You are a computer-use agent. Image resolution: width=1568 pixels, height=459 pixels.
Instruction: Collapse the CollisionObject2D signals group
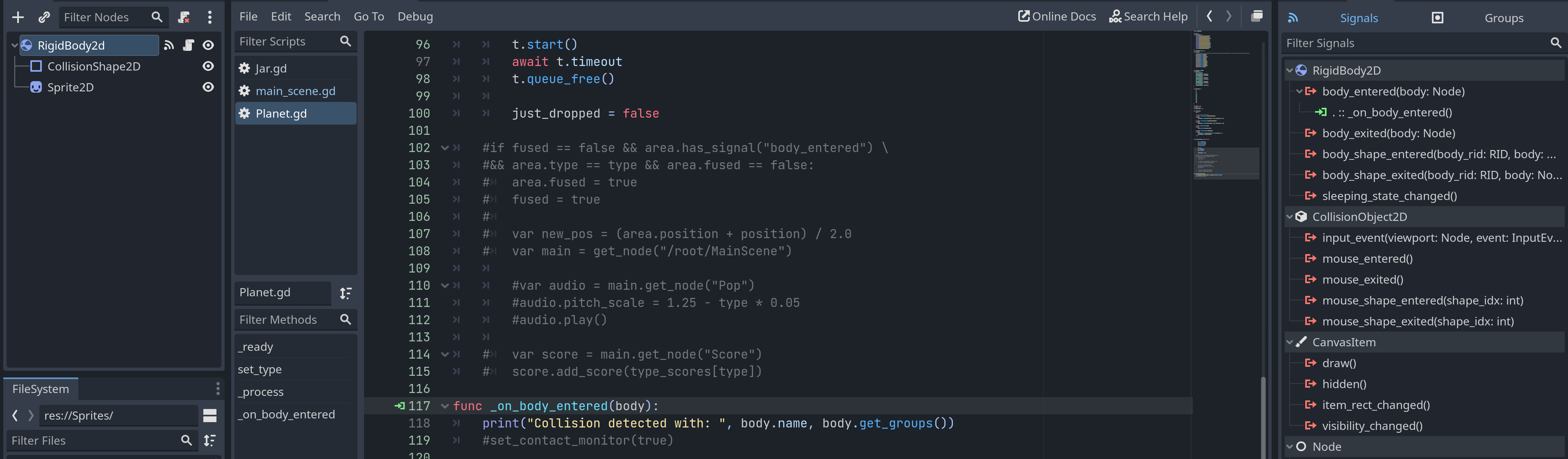1290,217
